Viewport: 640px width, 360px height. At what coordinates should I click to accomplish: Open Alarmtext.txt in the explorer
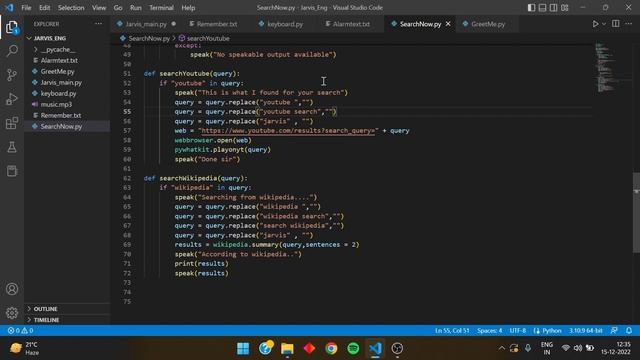coord(59,60)
